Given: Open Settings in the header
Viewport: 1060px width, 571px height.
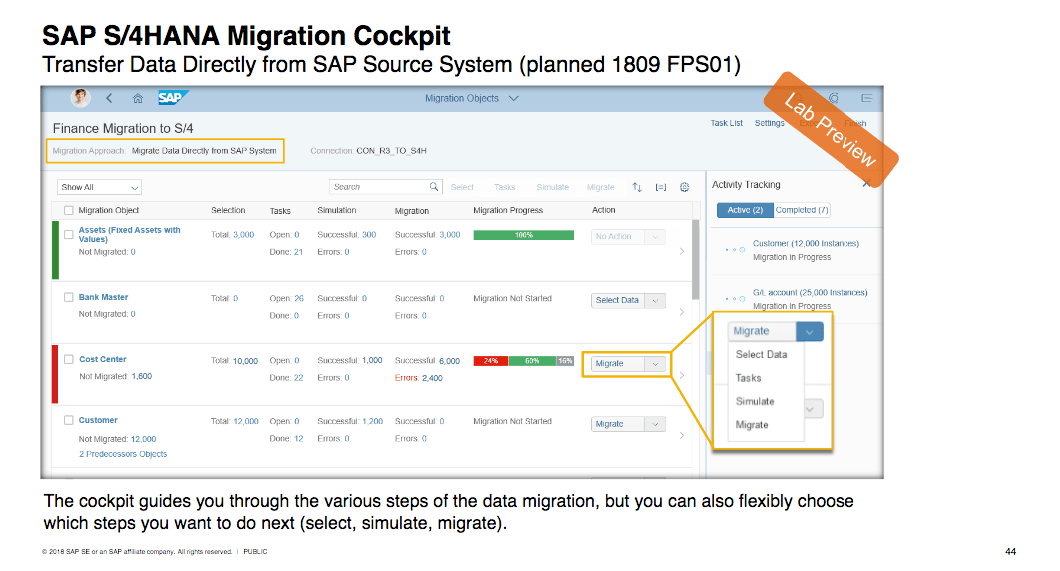Looking at the screenshot, I should 769,123.
